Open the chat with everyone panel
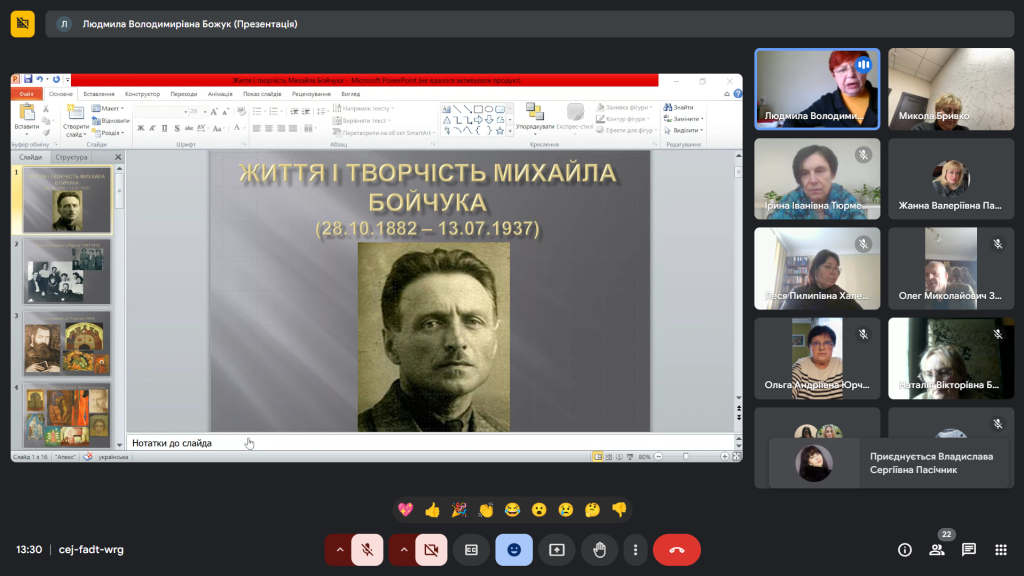 point(968,549)
